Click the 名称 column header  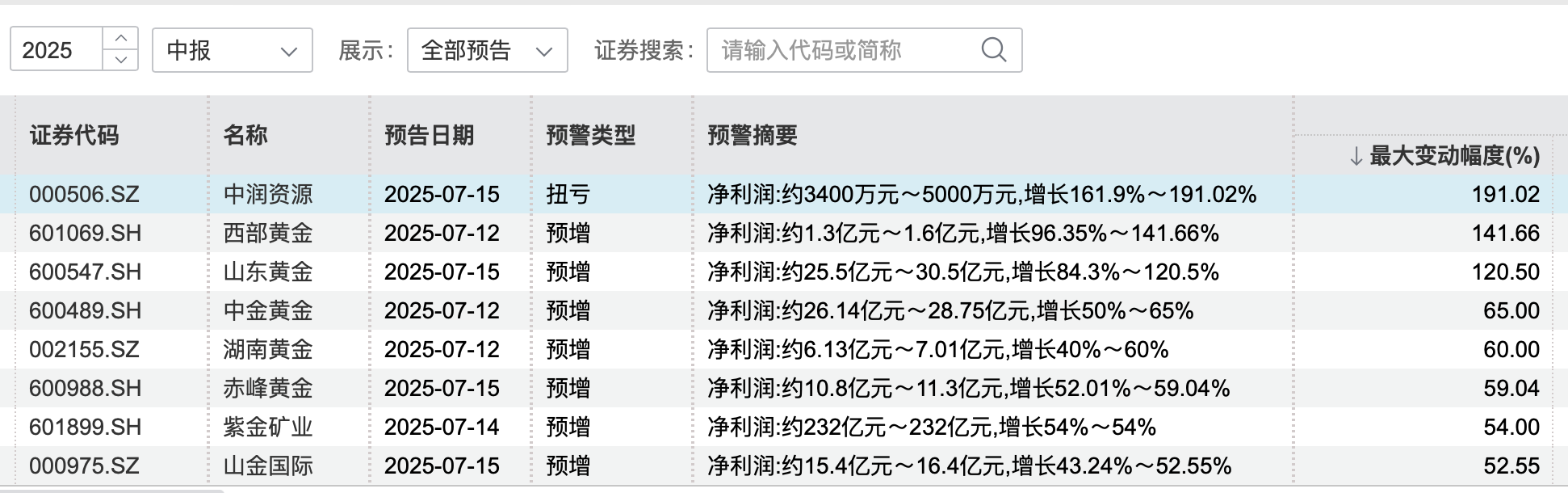click(245, 135)
